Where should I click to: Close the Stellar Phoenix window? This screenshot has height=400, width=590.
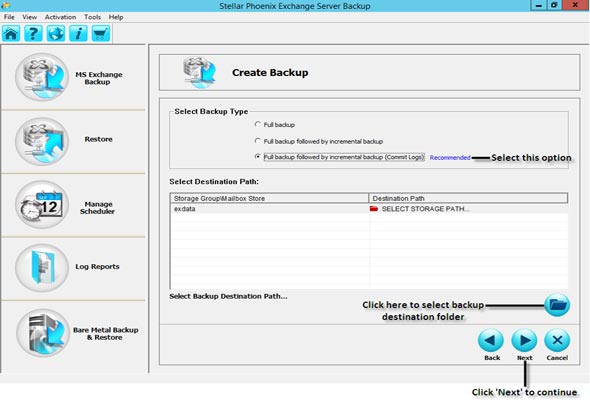pyautogui.click(x=575, y=5)
